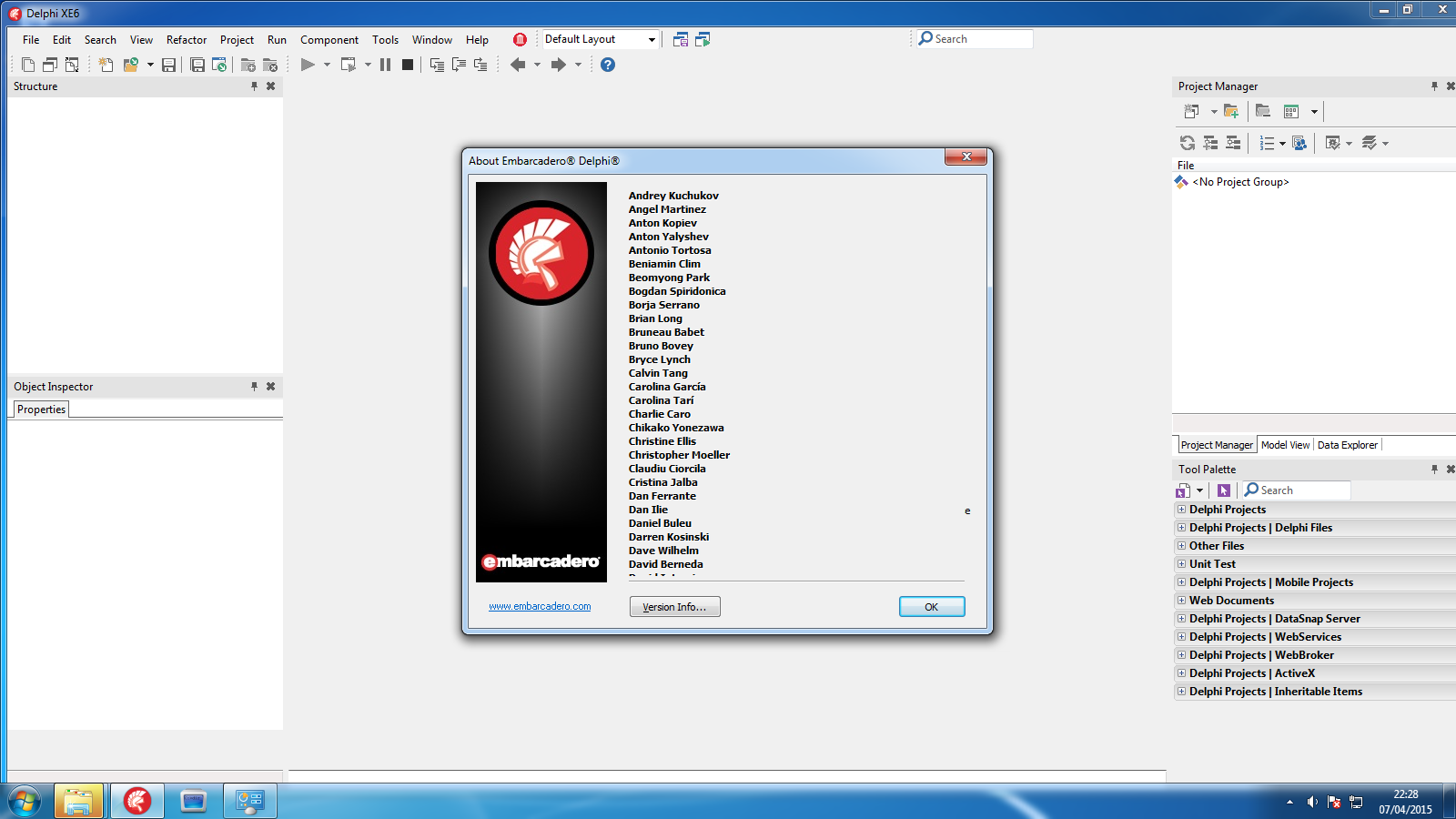Click the black Stop square in toolbar

[x=408, y=65]
